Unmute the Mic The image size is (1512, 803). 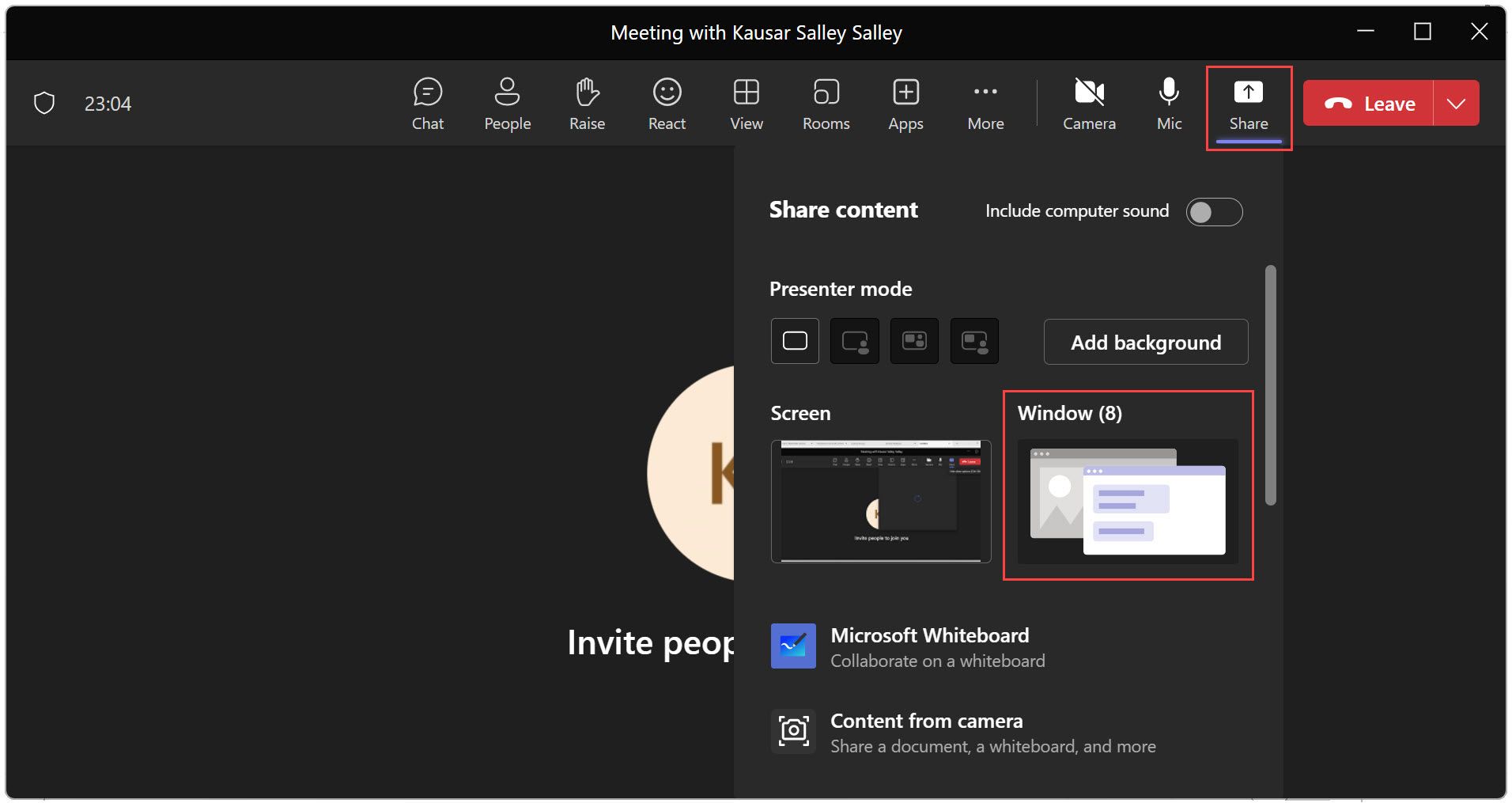point(1168,103)
